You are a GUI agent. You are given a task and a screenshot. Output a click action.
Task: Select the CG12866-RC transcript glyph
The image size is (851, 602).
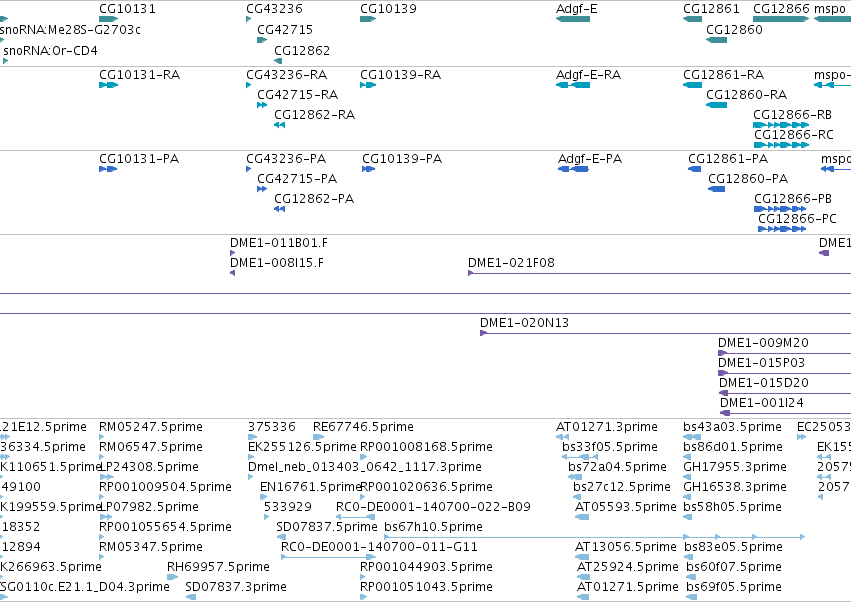click(x=782, y=145)
